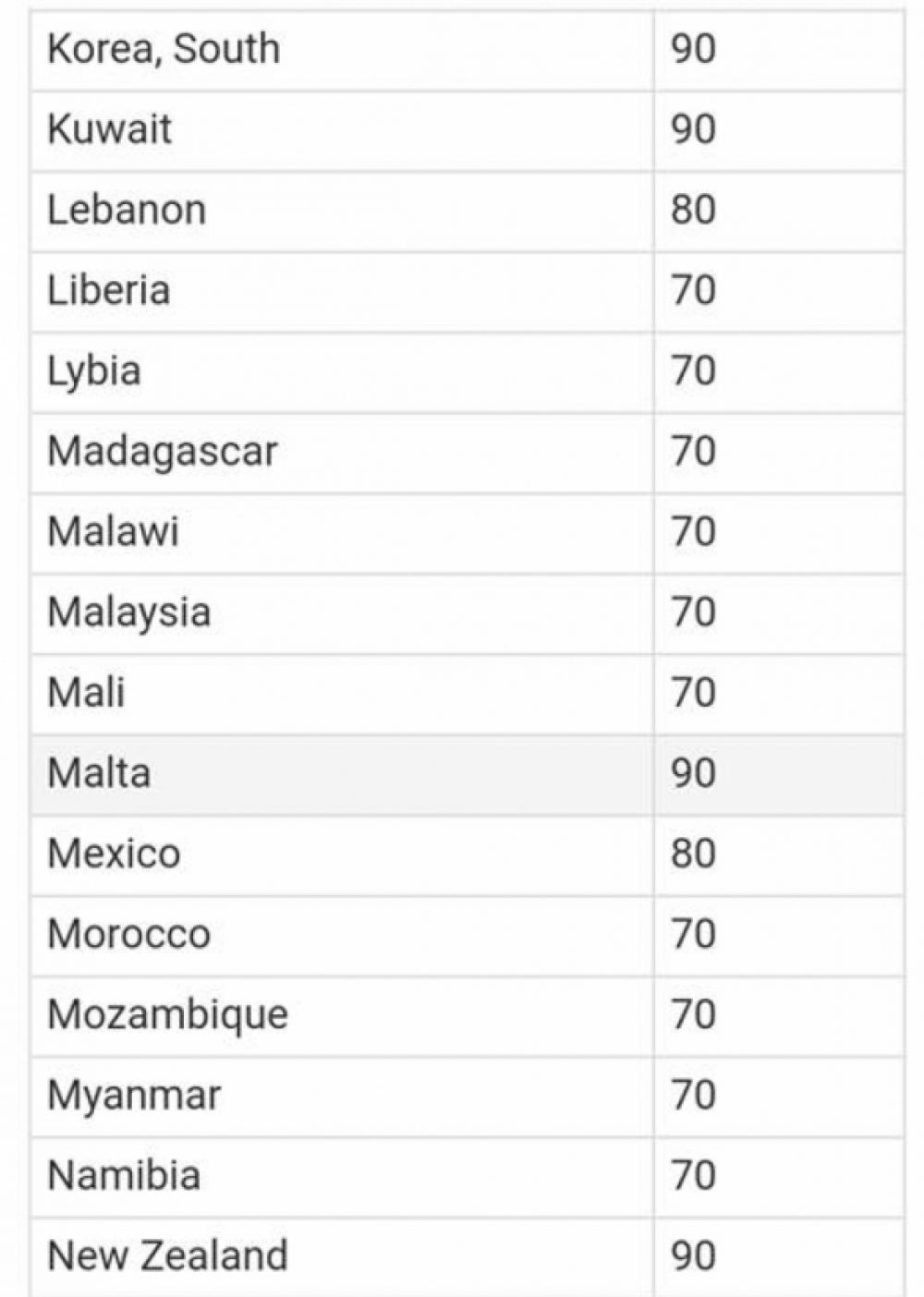Click the value 90 beside New Zealand

[x=693, y=1256]
